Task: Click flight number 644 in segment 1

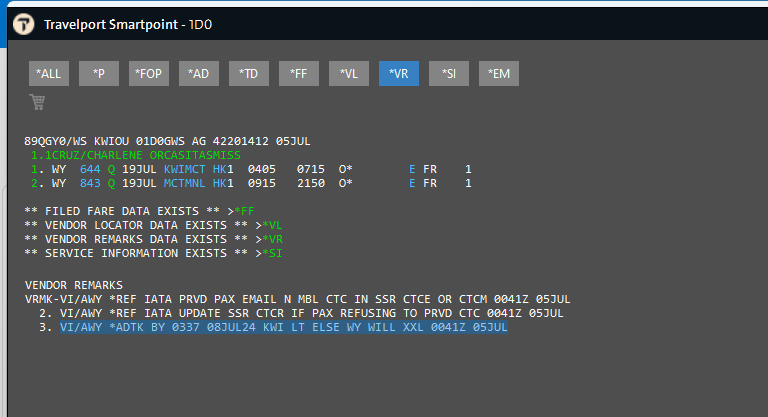Action: tap(90, 169)
